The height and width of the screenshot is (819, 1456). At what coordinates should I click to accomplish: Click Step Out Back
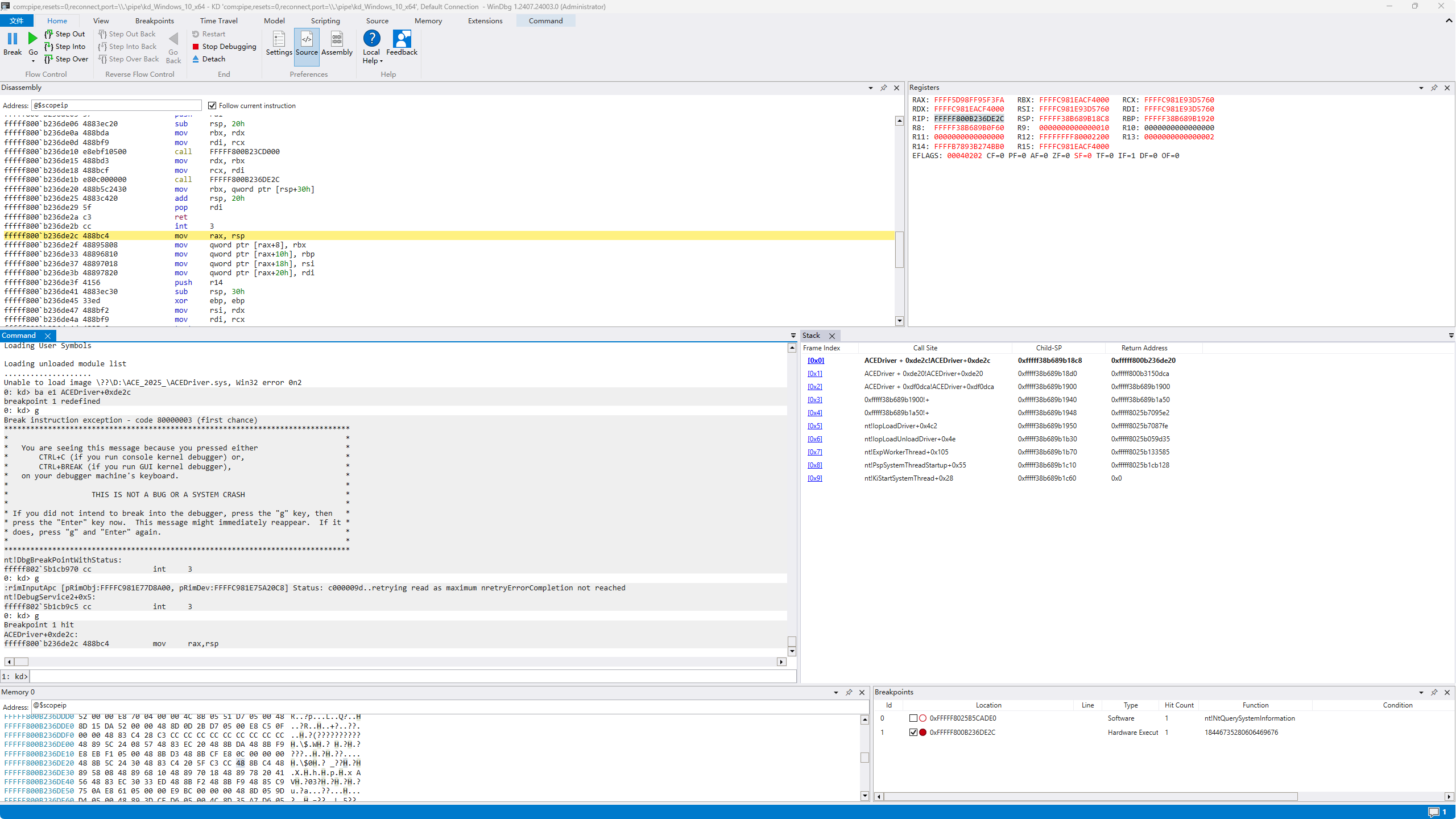(x=127, y=34)
